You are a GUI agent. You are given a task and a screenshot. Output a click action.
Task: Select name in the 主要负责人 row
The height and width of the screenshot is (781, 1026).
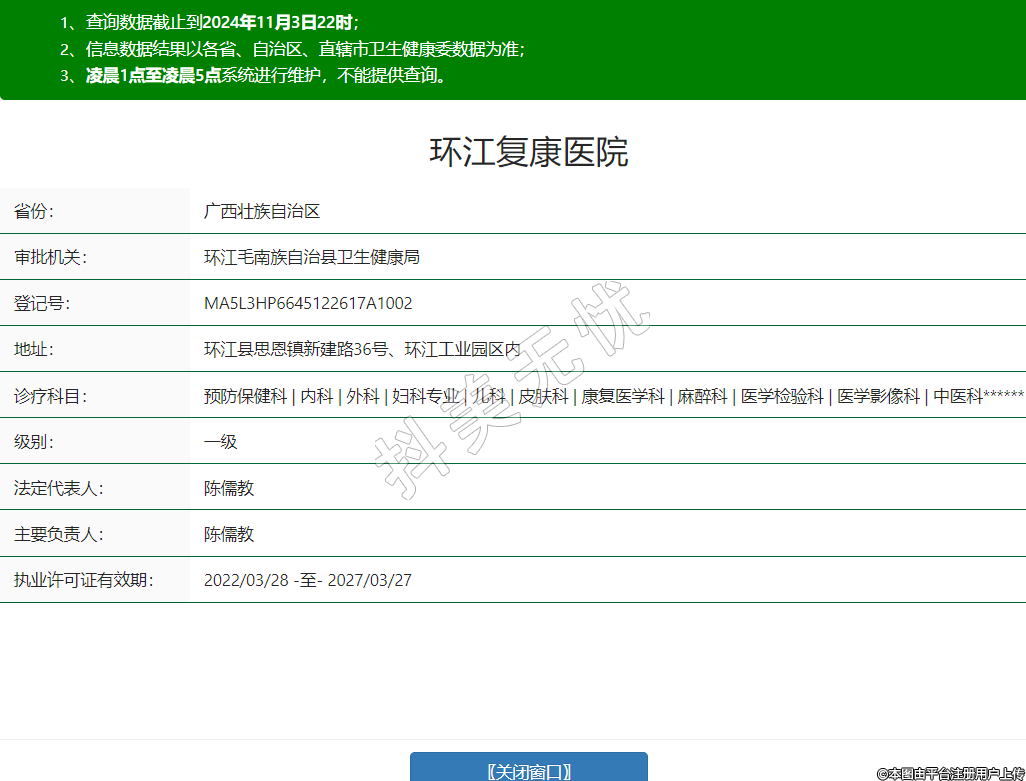[x=229, y=534]
